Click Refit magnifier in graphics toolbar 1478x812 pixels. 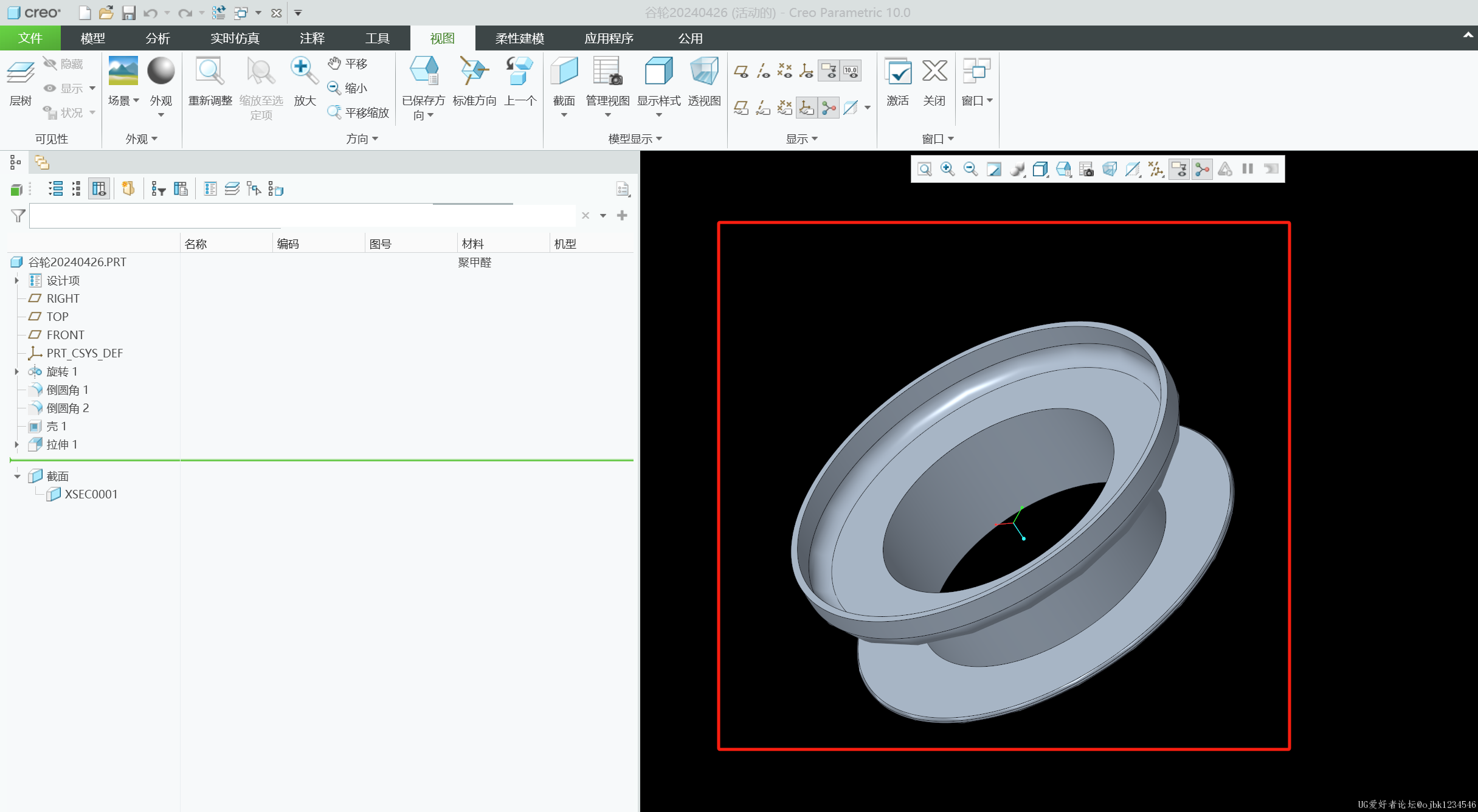point(925,169)
